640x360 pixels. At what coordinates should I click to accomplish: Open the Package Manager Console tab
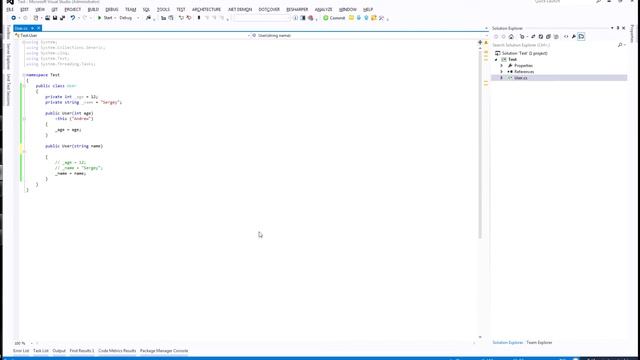164,351
